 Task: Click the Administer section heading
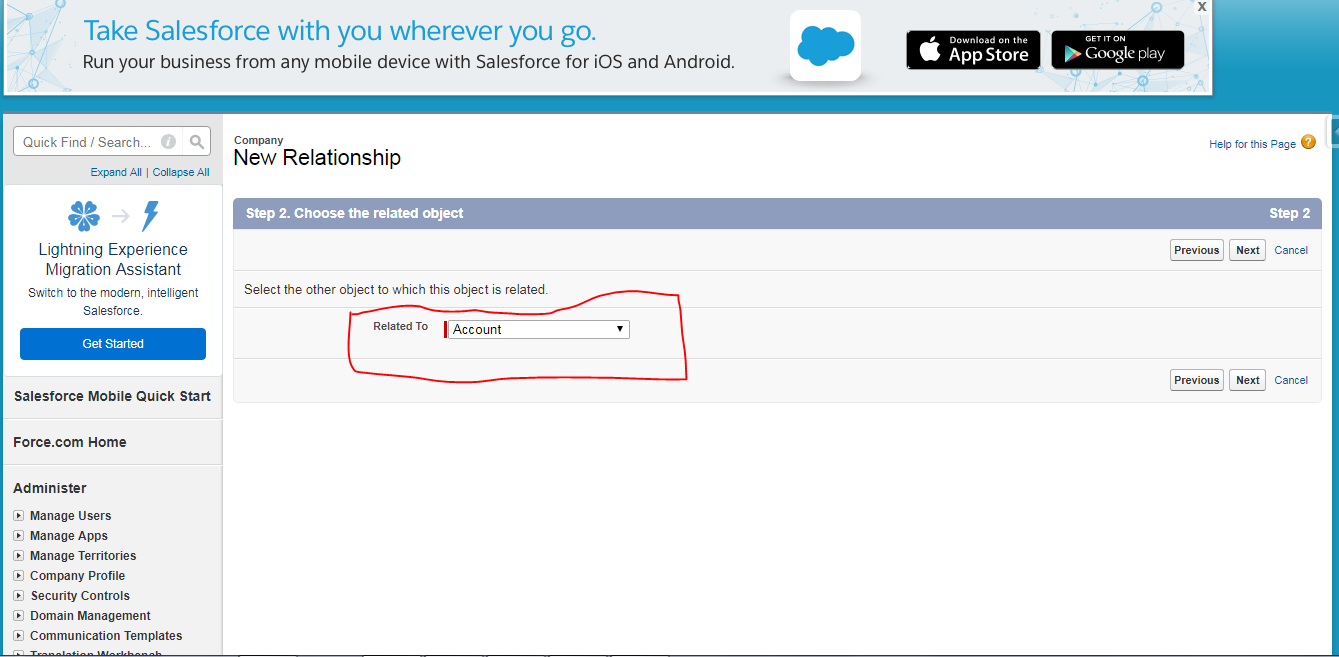coord(50,488)
